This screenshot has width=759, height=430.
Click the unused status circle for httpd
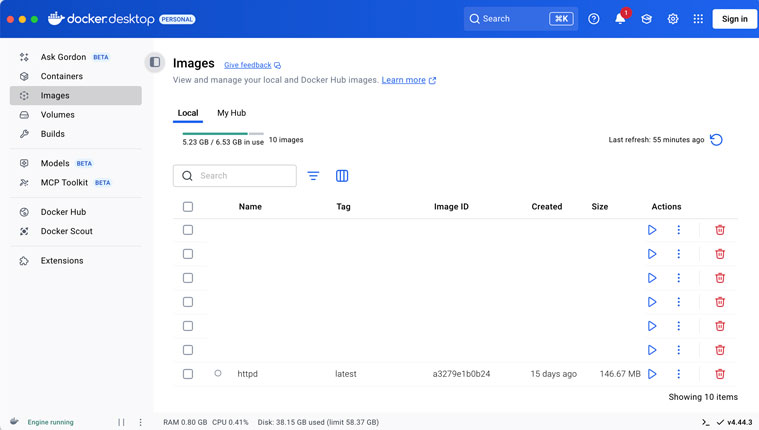pyautogui.click(x=218, y=373)
